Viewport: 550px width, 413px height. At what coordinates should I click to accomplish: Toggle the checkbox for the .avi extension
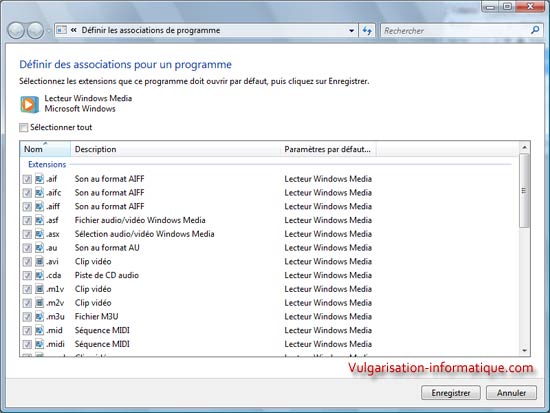click(x=27, y=262)
